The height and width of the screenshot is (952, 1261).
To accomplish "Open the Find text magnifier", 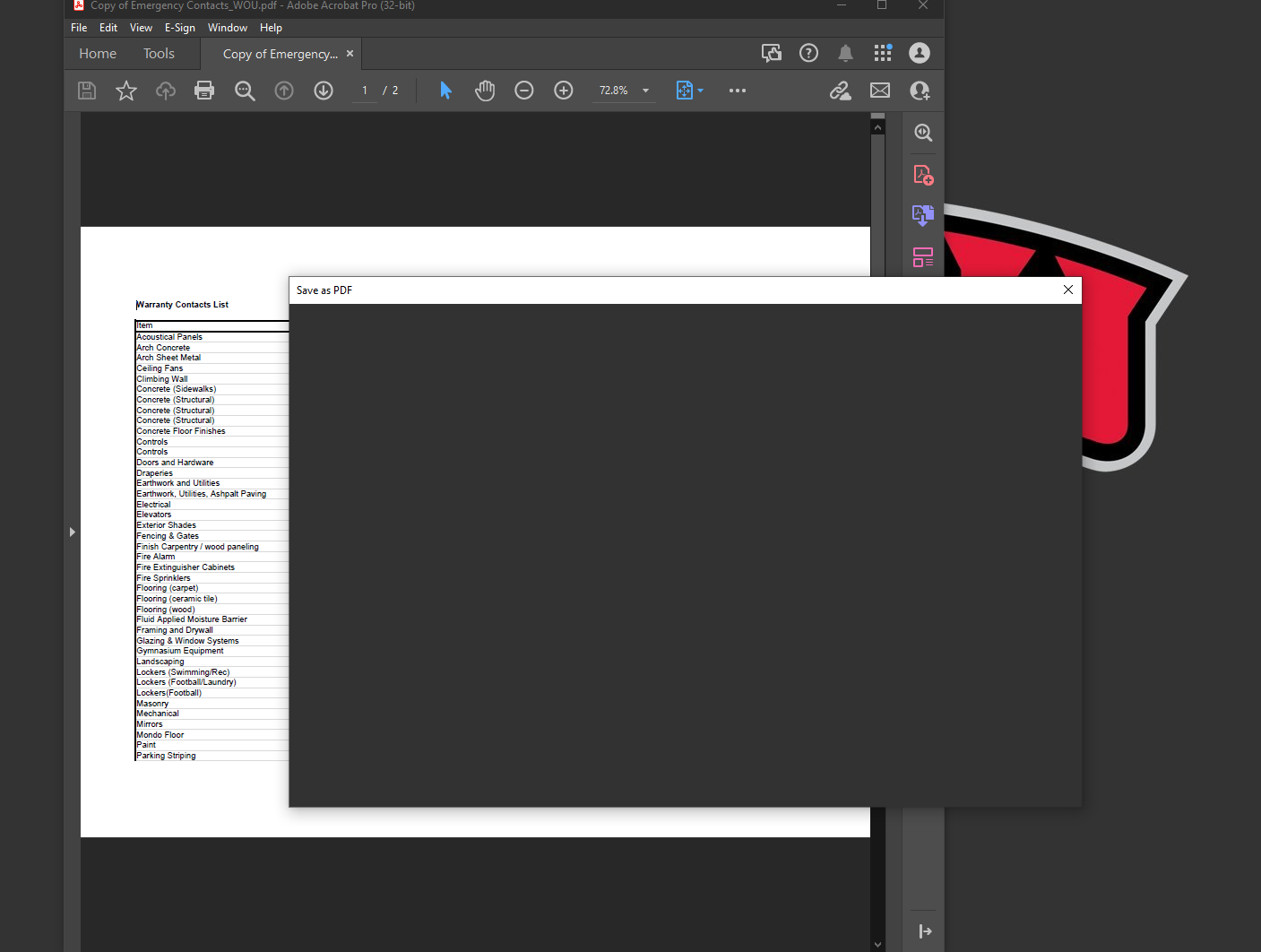I will [x=245, y=91].
